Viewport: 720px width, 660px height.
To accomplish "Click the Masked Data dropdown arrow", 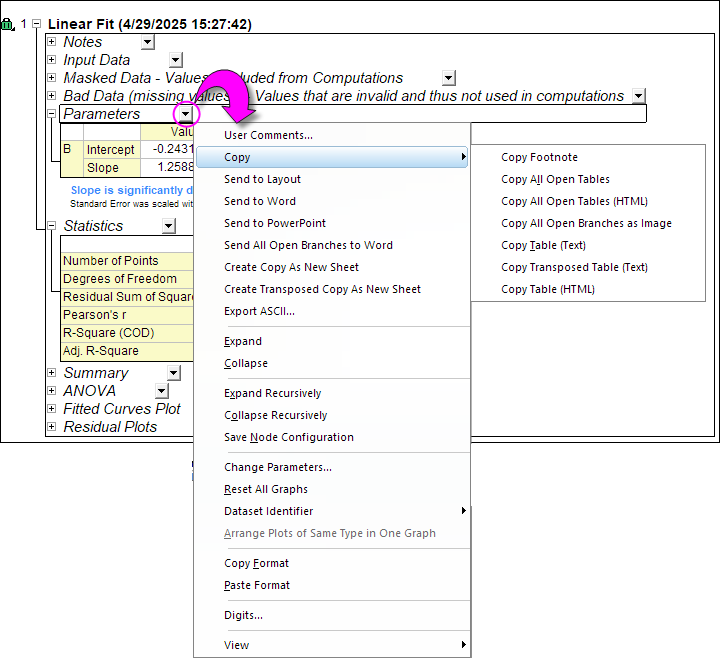I will 448,78.
